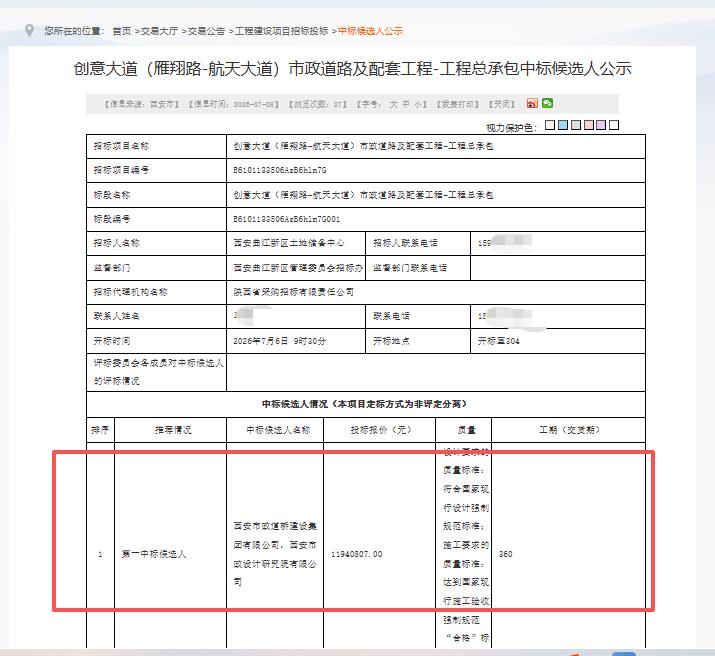Select the lavender purple eye-protection swatch

pyautogui.click(x=601, y=124)
